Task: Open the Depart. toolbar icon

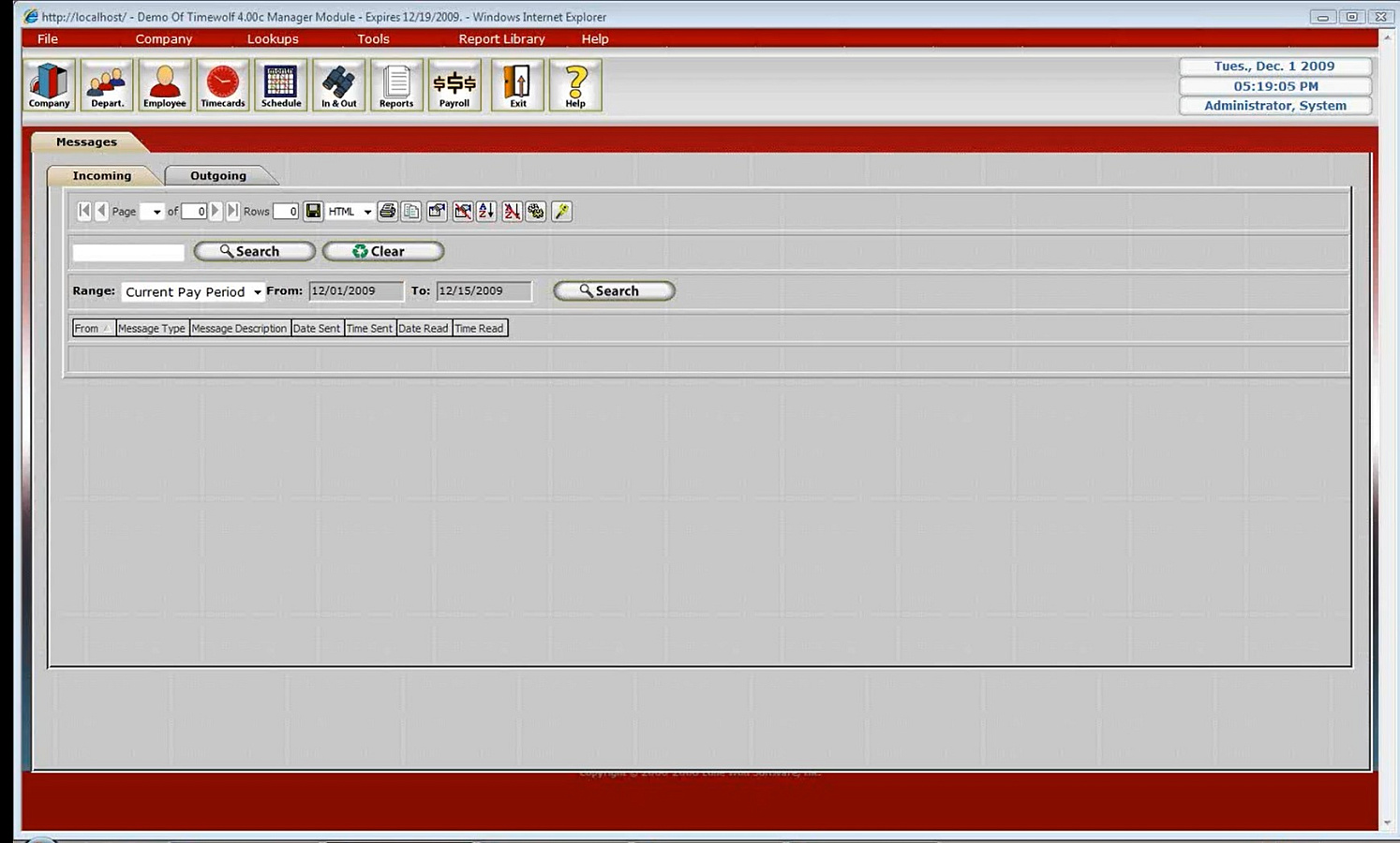Action: (x=107, y=85)
